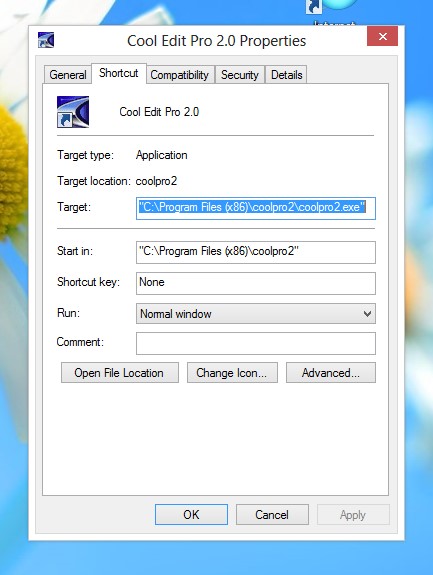Open the Compatibility tab
Viewport: 433px width, 575px height.
click(180, 75)
